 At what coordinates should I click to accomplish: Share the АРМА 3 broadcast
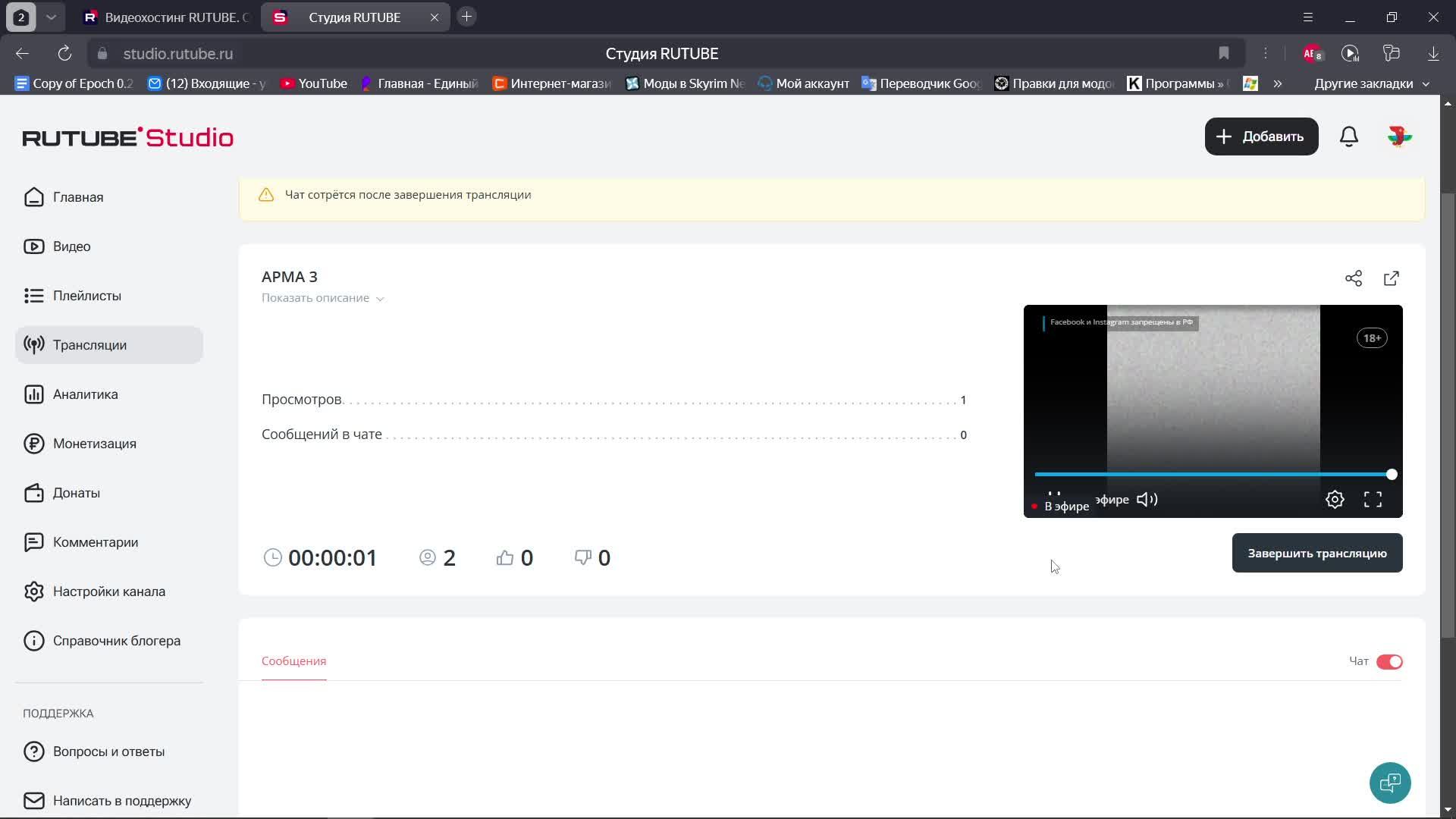click(1354, 278)
